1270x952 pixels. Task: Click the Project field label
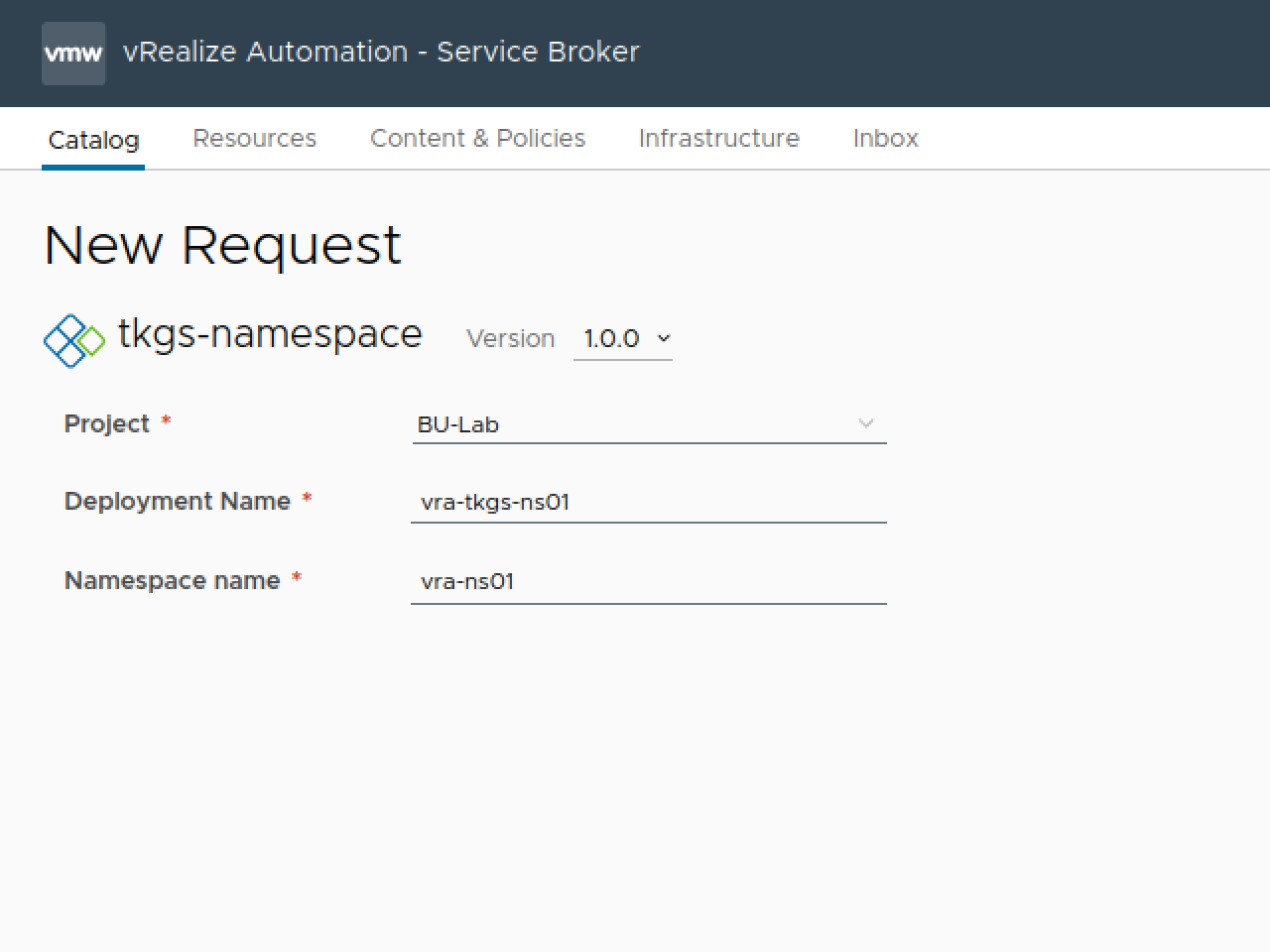[x=106, y=423]
